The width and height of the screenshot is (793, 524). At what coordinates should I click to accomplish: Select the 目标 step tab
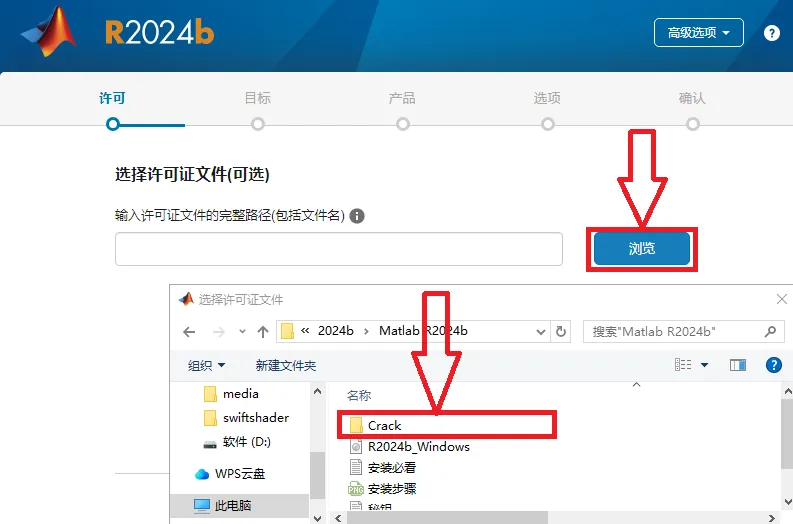tap(257, 98)
